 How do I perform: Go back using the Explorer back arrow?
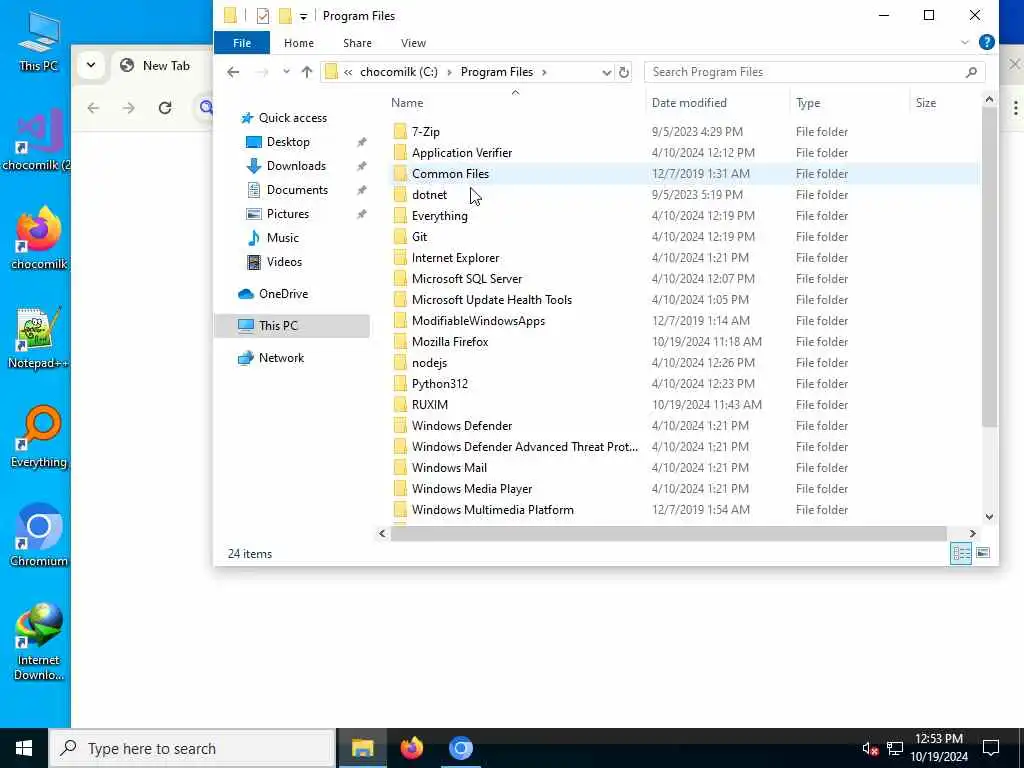point(233,72)
